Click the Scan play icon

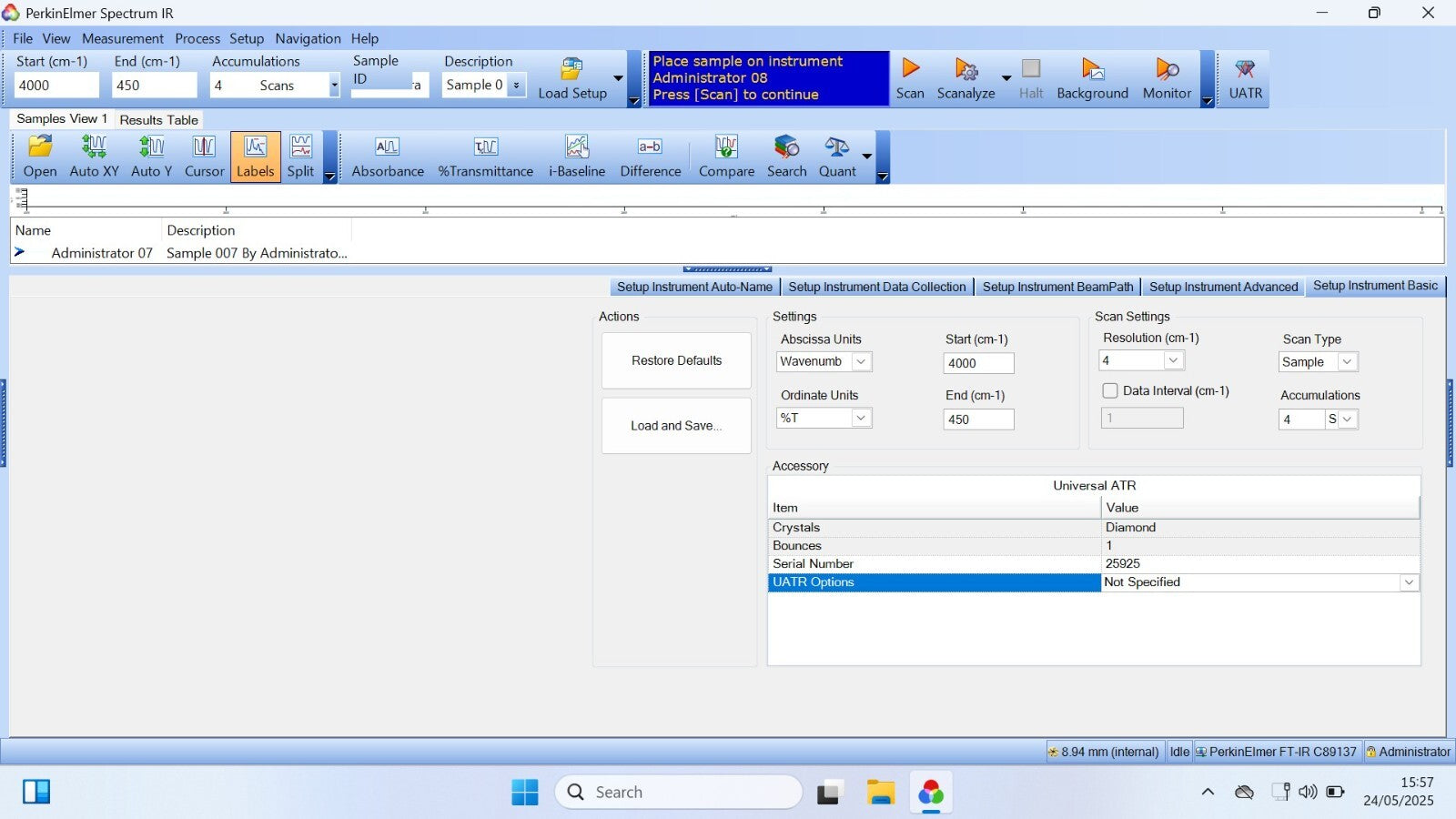point(910,70)
